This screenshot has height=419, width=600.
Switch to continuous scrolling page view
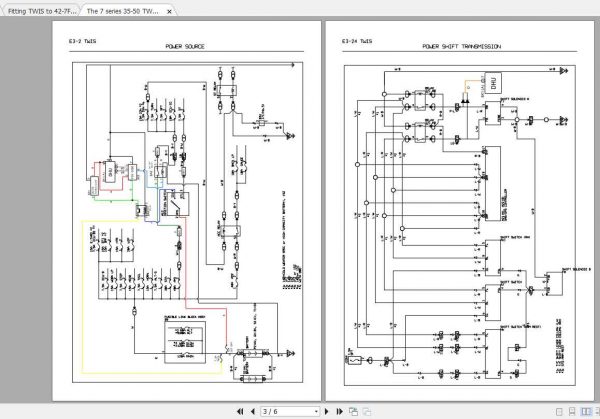pyautogui.click(x=572, y=412)
